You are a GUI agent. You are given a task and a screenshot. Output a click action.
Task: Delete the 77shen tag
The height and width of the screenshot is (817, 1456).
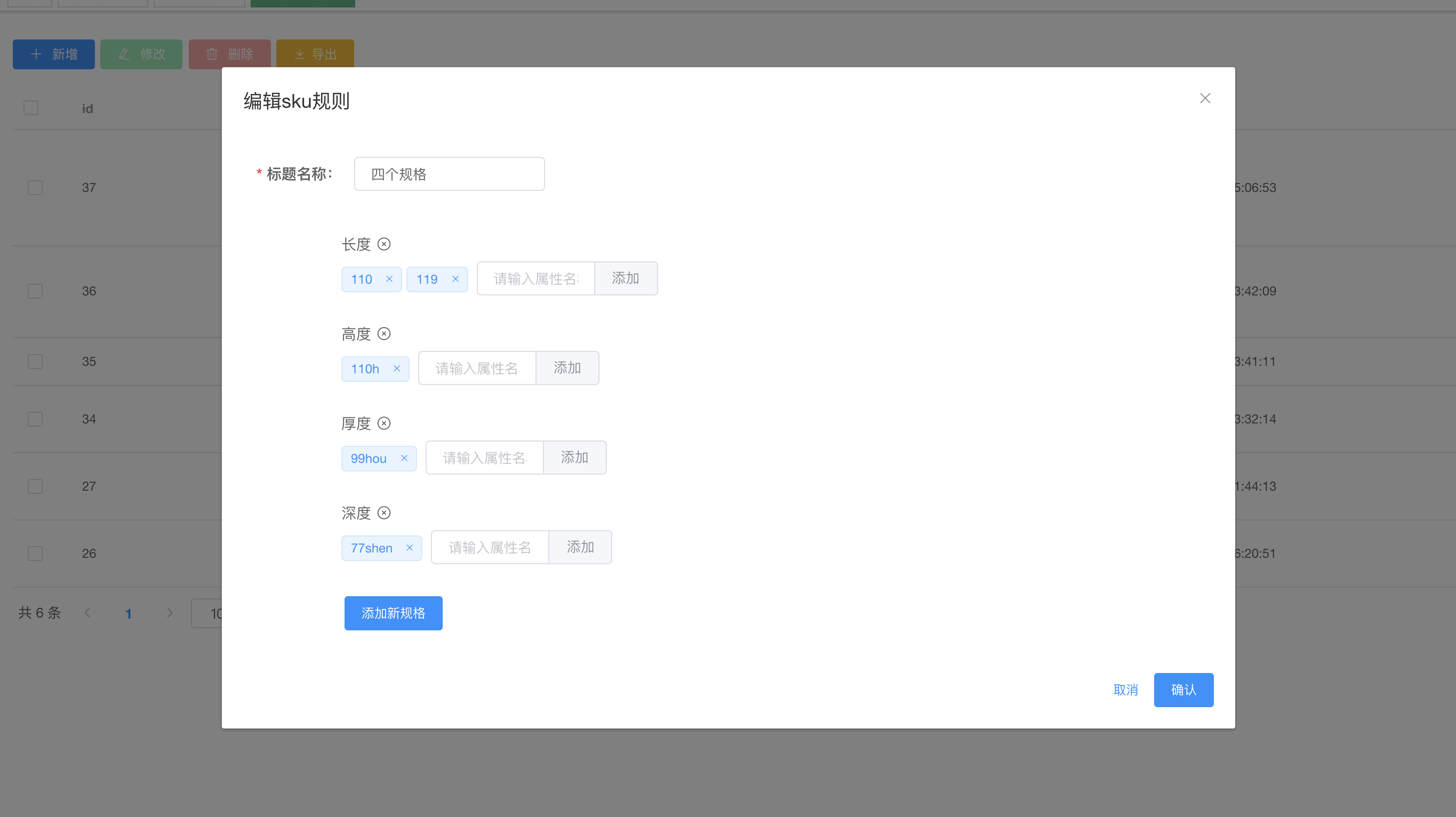[x=410, y=548]
